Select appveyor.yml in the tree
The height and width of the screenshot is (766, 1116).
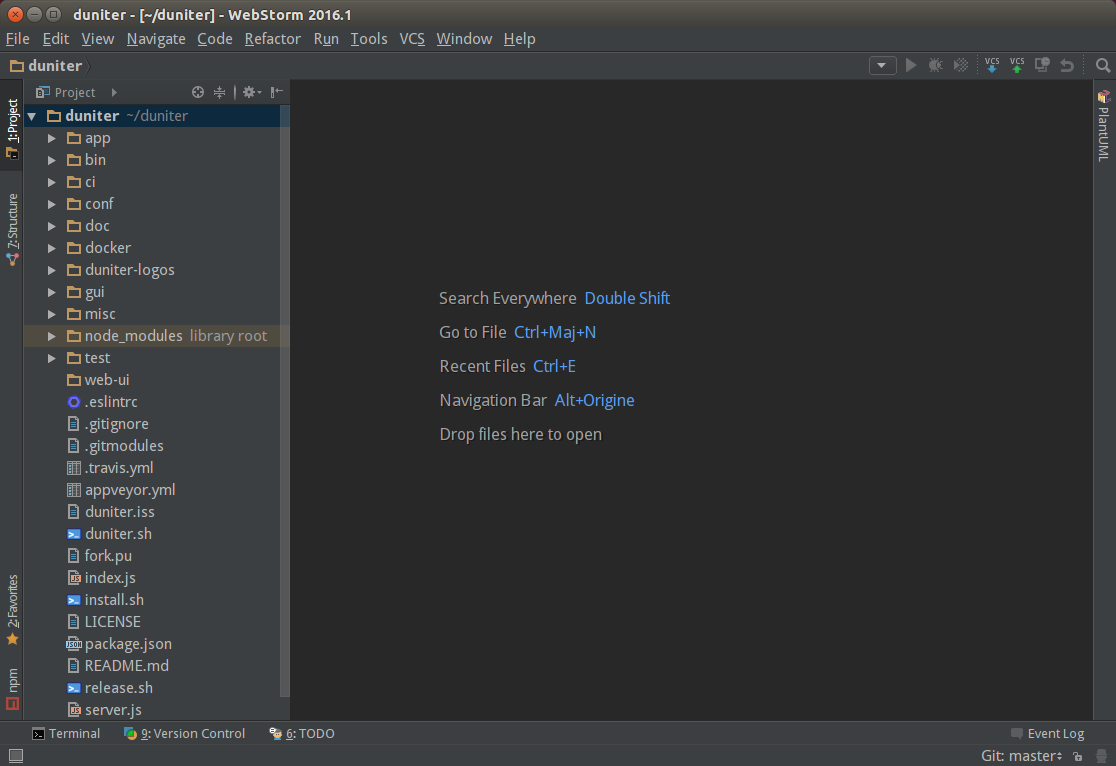[x=130, y=490]
